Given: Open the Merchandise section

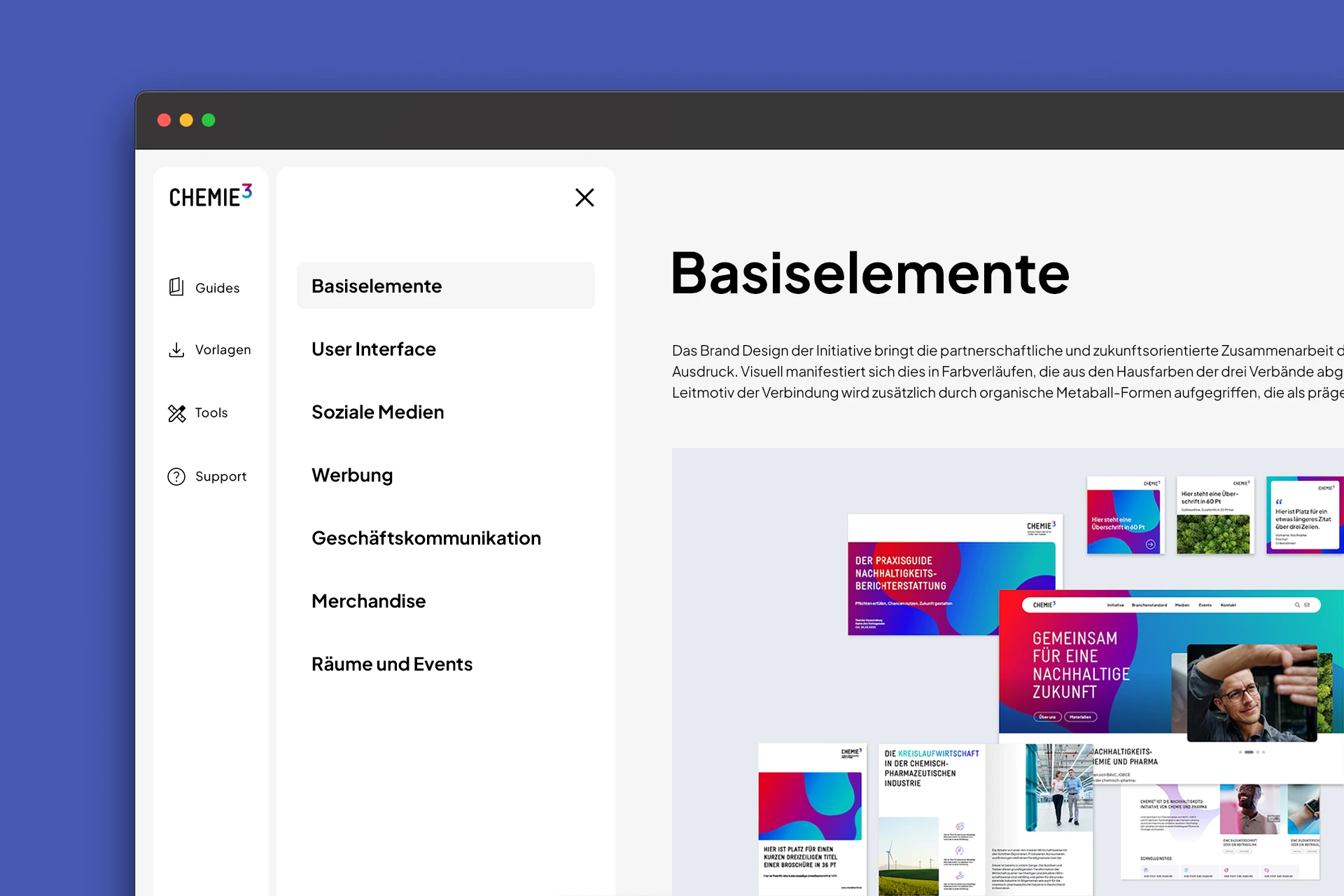Looking at the screenshot, I should pos(369,601).
